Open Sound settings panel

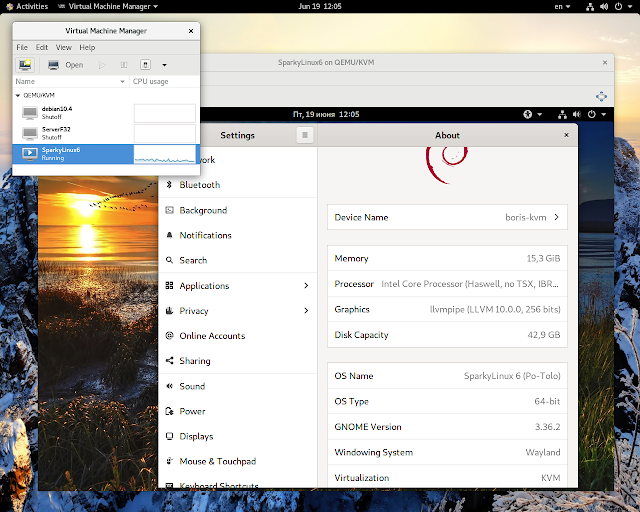(238, 386)
